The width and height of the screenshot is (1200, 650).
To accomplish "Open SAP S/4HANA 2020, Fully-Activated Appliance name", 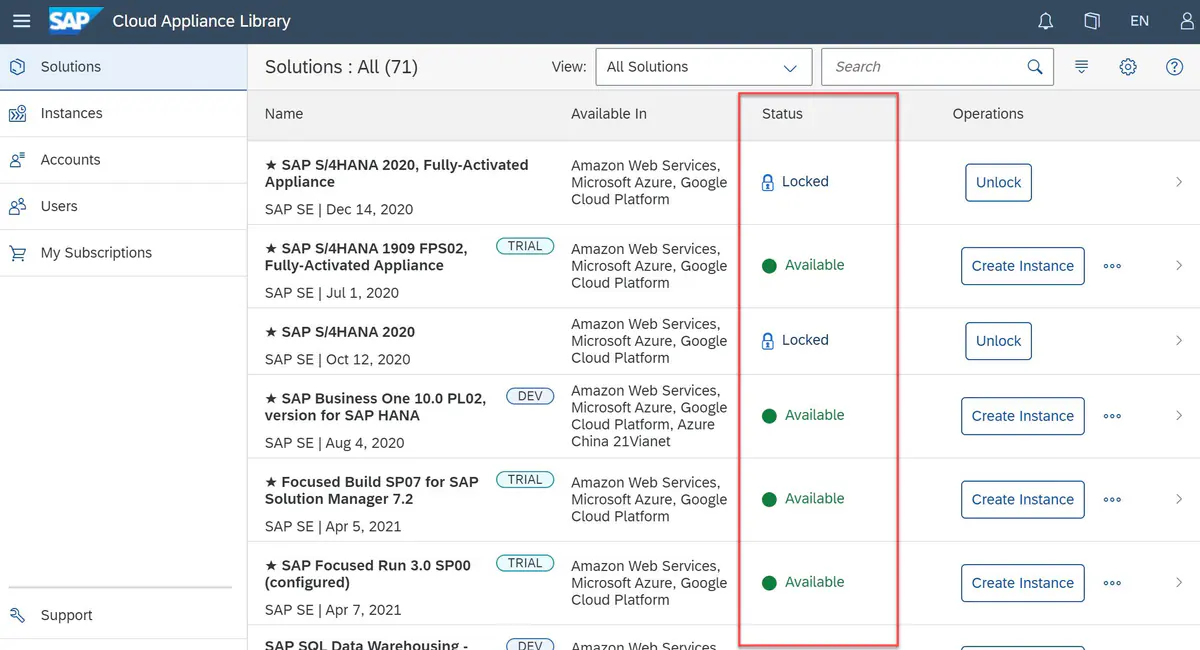I will click(x=397, y=173).
